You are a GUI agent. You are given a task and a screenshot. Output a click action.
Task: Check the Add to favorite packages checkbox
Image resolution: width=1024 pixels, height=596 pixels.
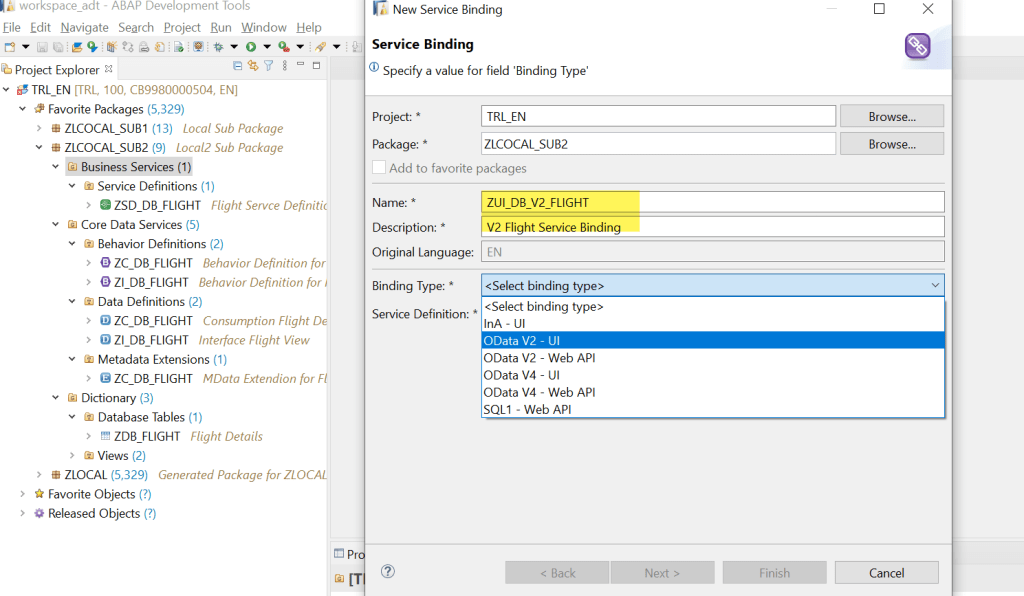[379, 168]
